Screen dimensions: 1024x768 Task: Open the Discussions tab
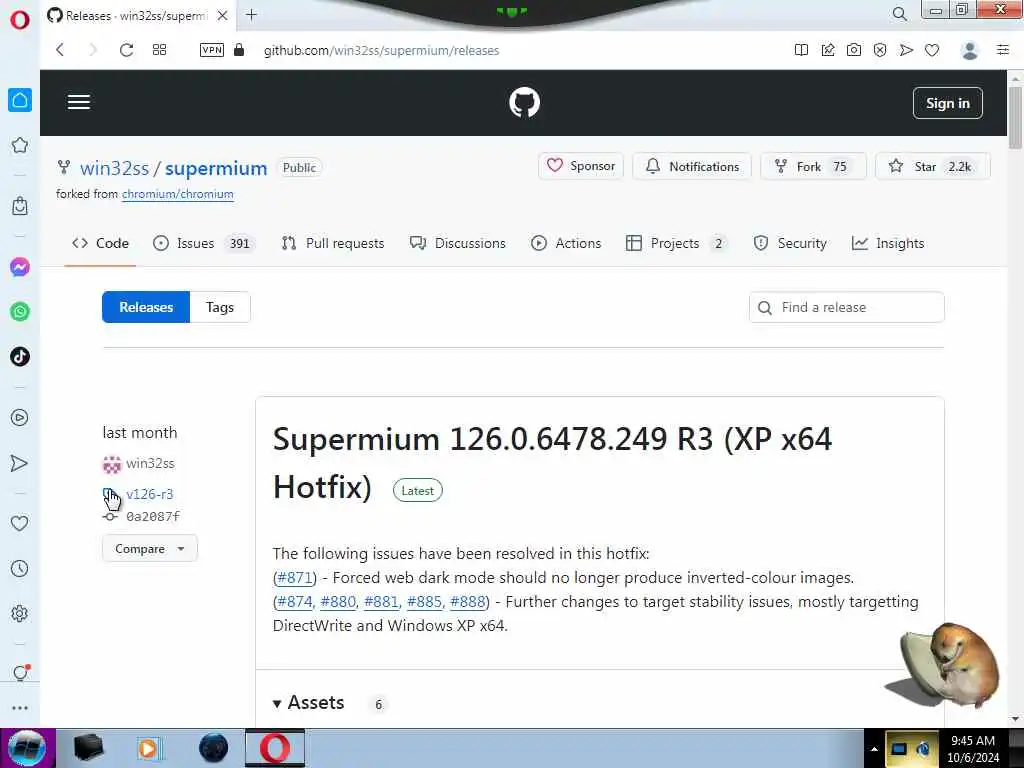coord(458,243)
